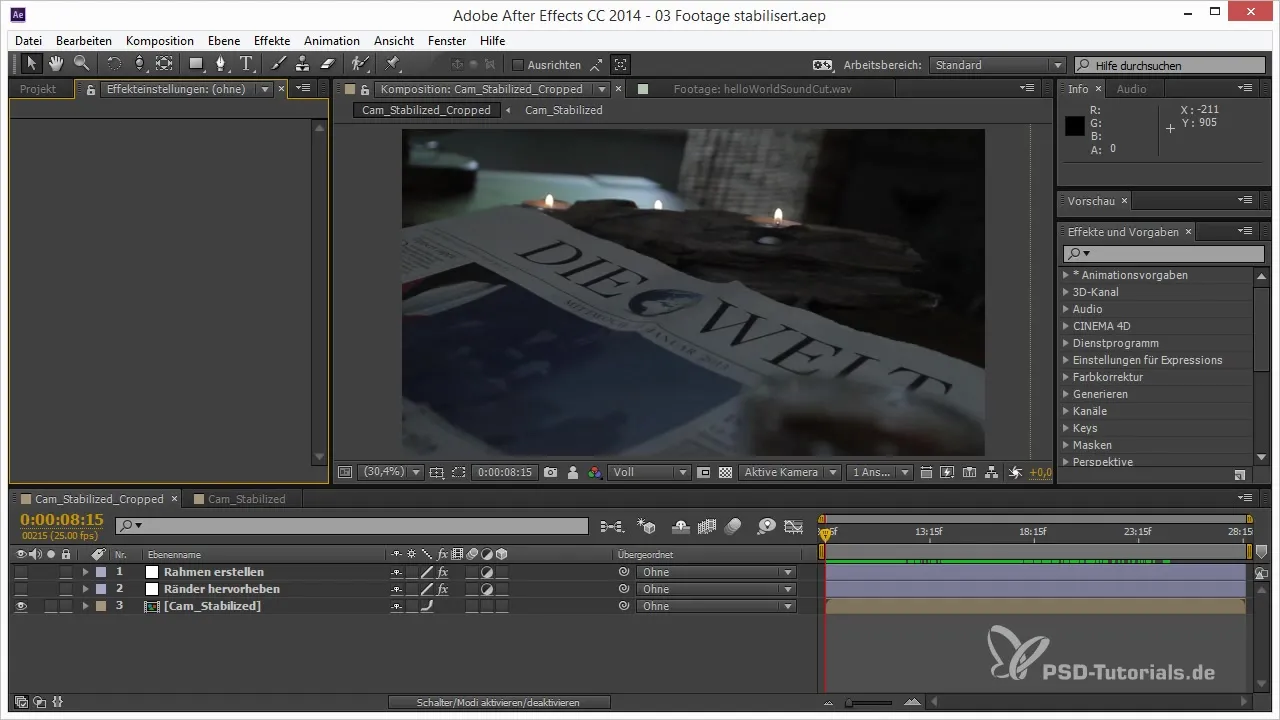
Task: Select the Pen tool
Action: coord(222,64)
